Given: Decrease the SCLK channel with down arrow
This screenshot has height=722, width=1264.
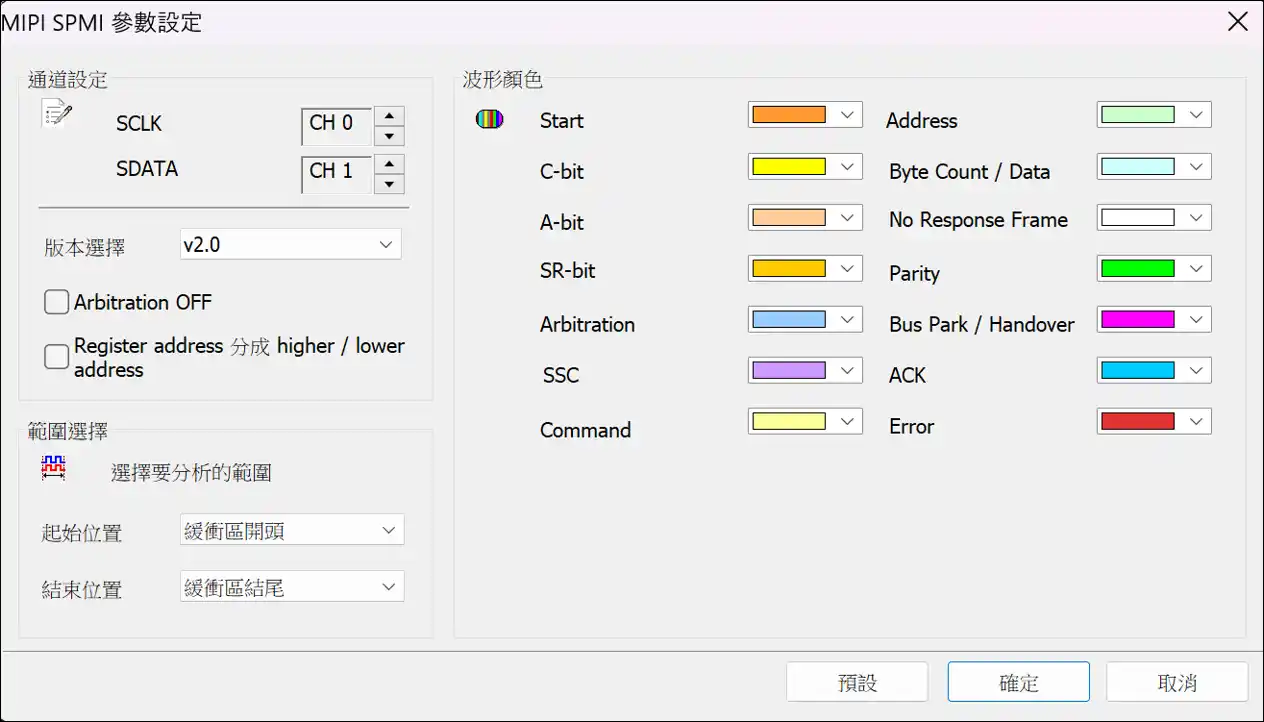Looking at the screenshot, I should pyautogui.click(x=389, y=137).
